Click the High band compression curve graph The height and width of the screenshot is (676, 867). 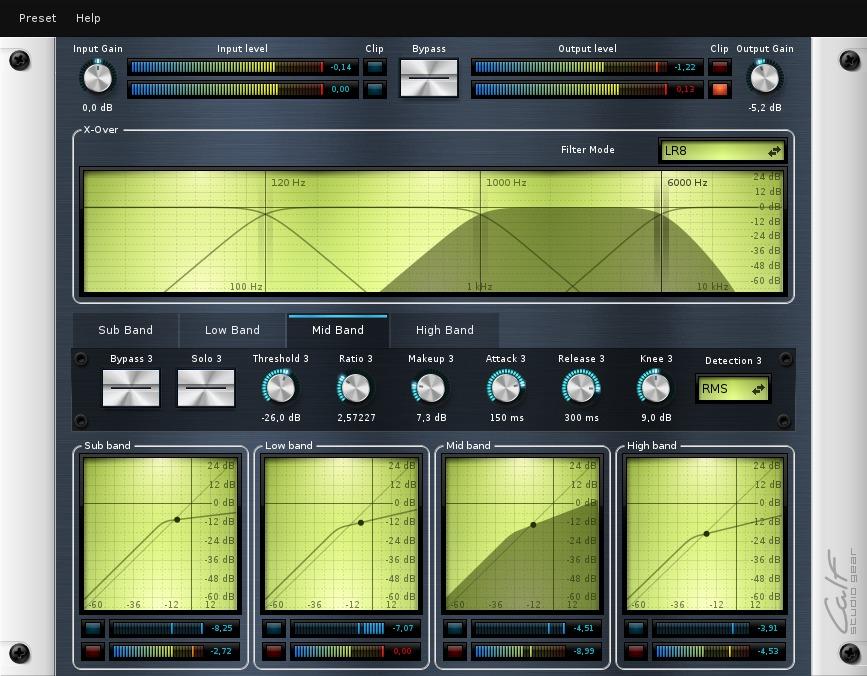704,534
